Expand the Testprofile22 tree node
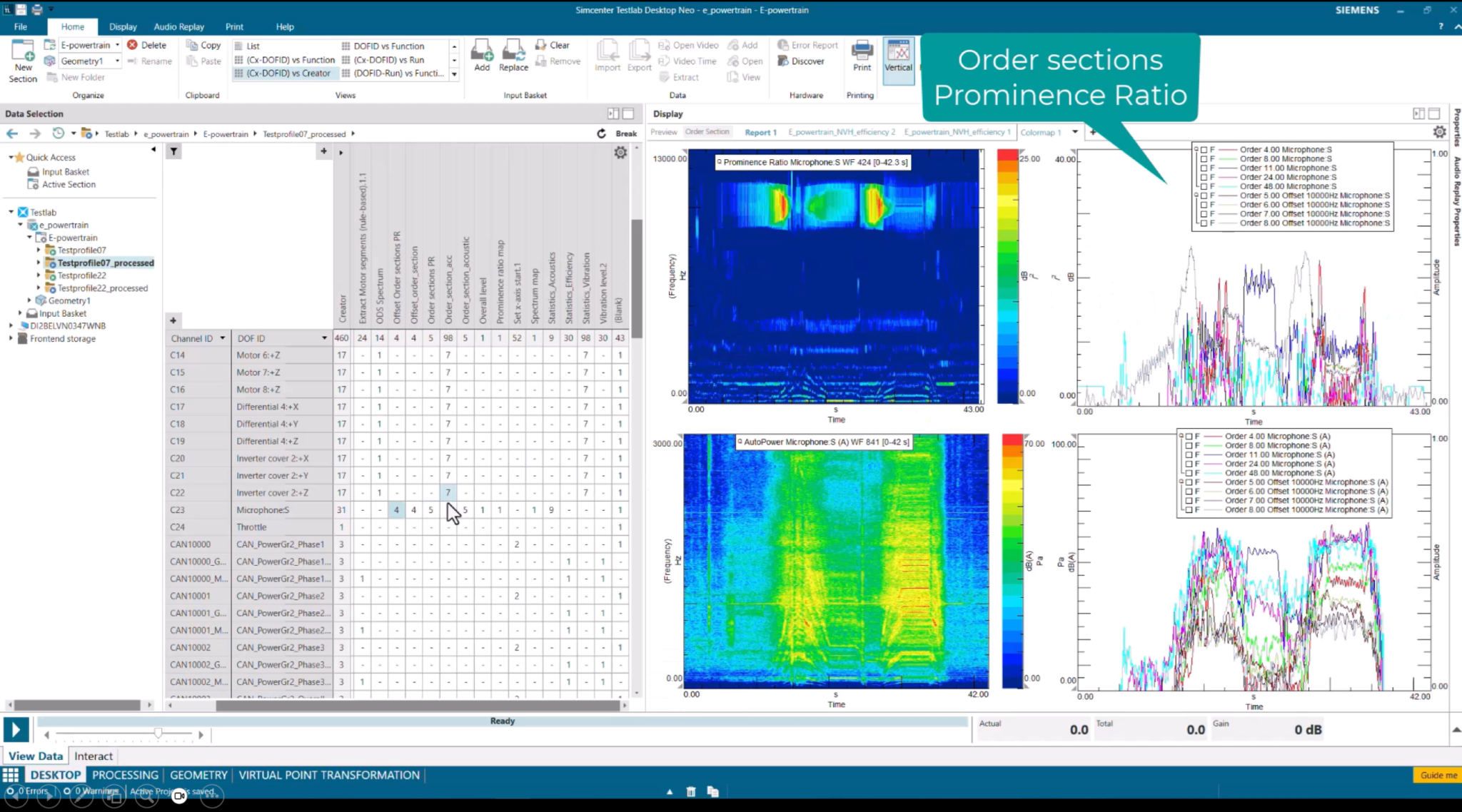Screen dimensions: 1462x812 pos(39,275)
